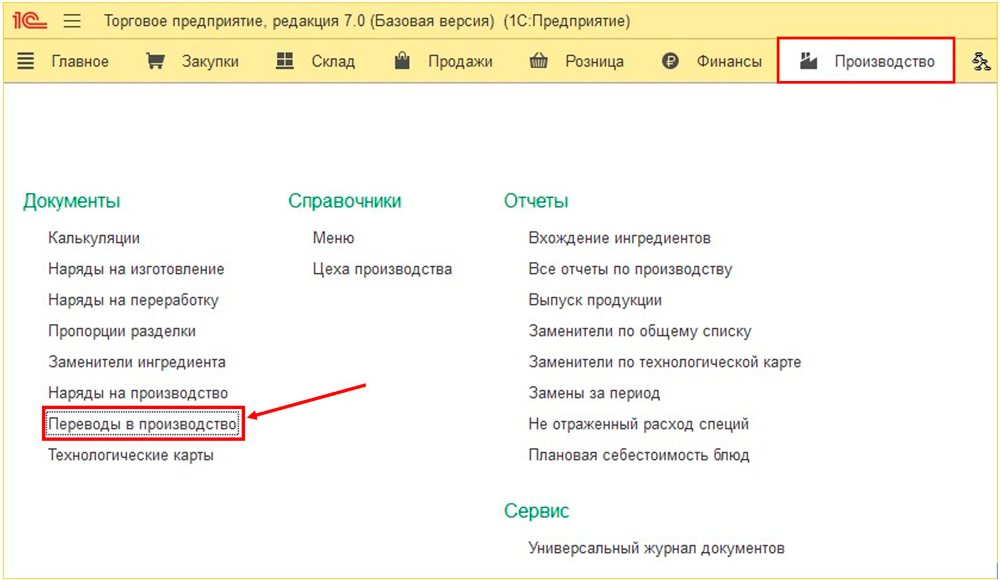Click the shopping cart Закупки icon

tap(155, 62)
